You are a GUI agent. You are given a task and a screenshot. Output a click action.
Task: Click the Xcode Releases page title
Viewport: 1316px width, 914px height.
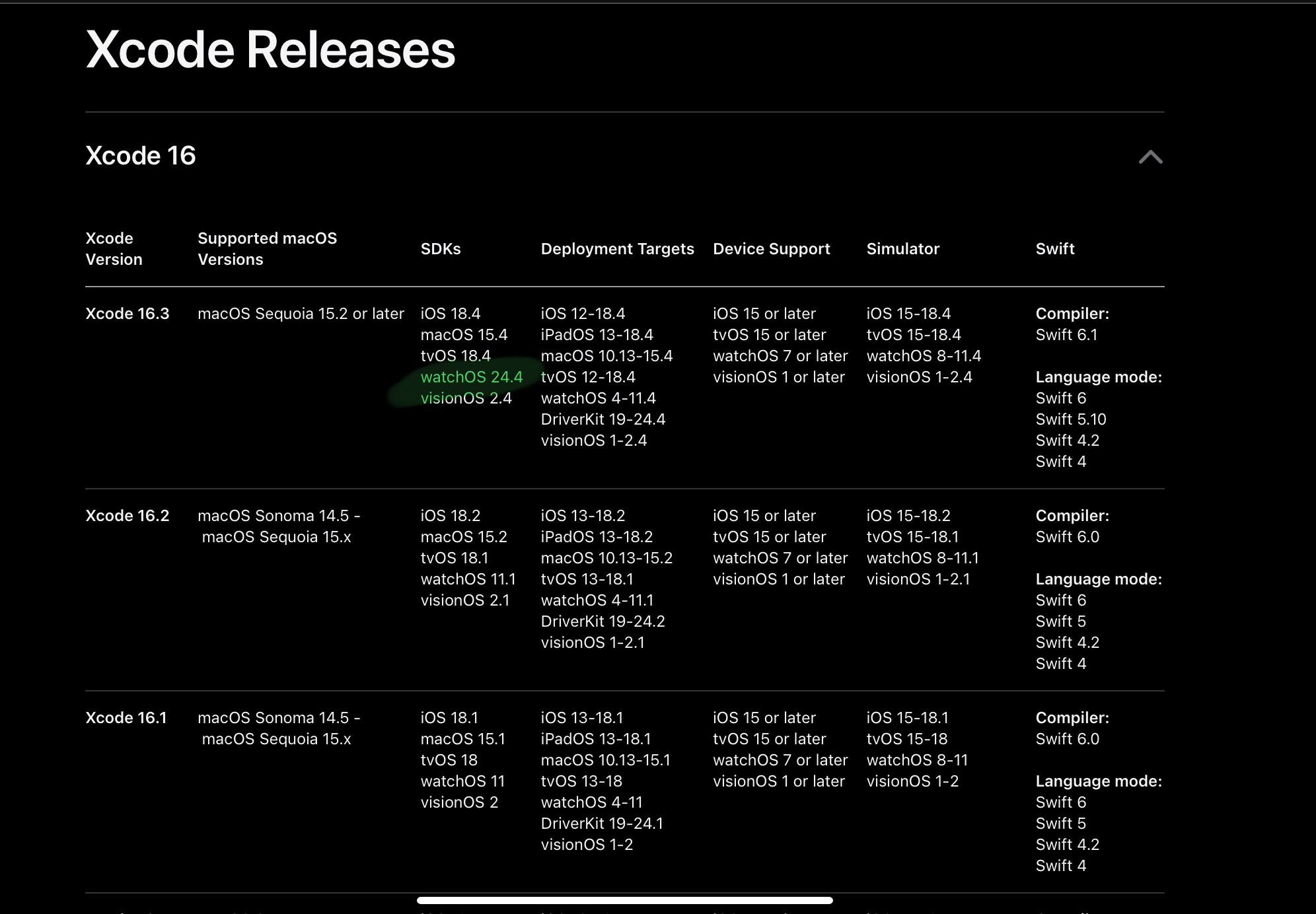[270, 50]
